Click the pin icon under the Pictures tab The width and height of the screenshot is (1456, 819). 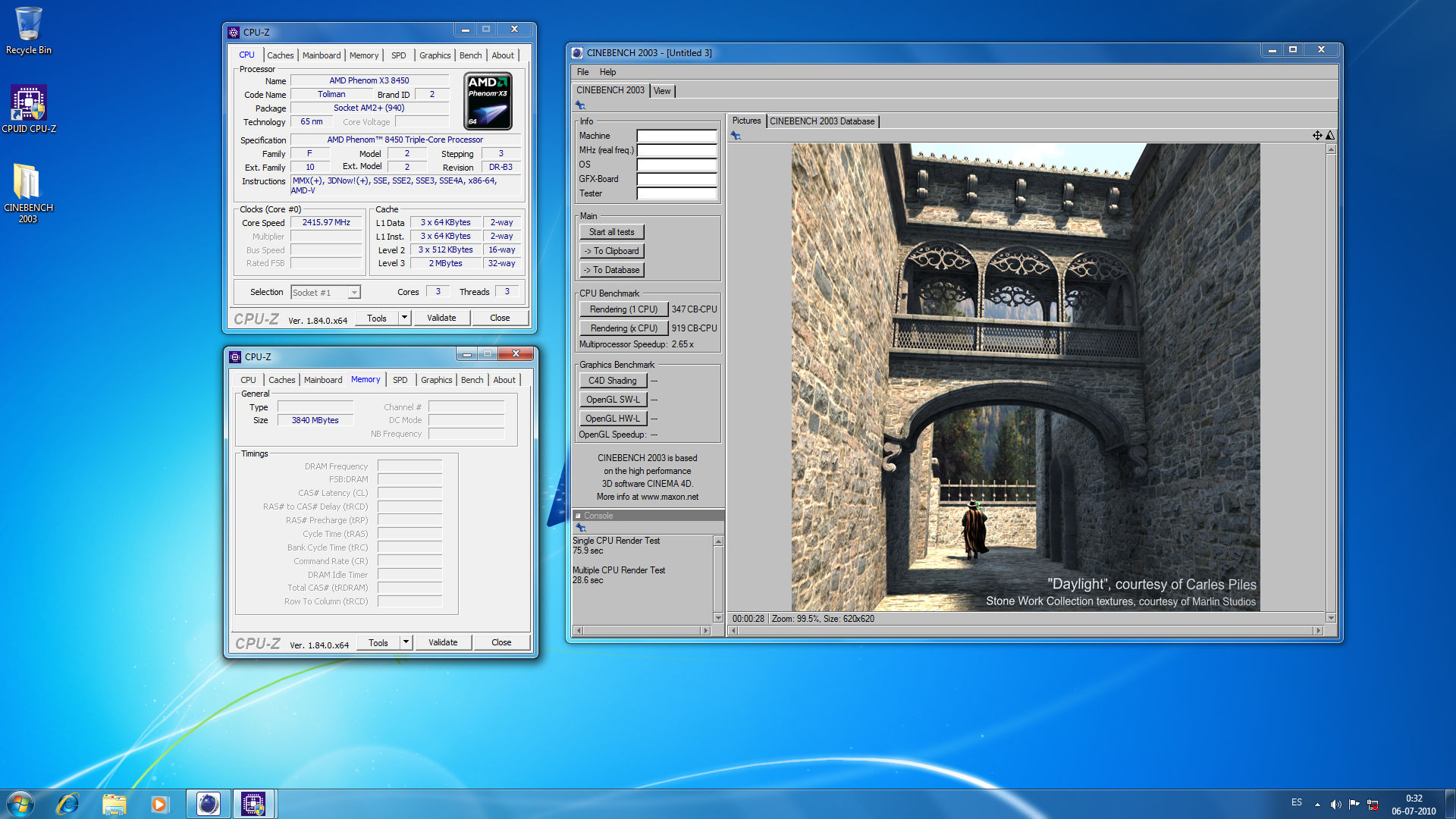point(735,136)
